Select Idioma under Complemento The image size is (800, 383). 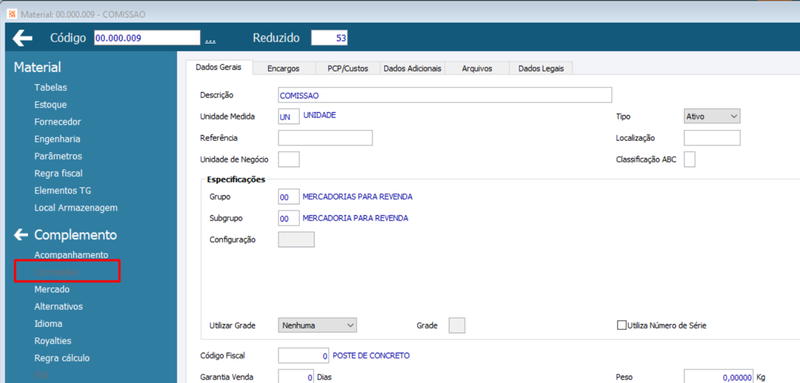point(48,324)
